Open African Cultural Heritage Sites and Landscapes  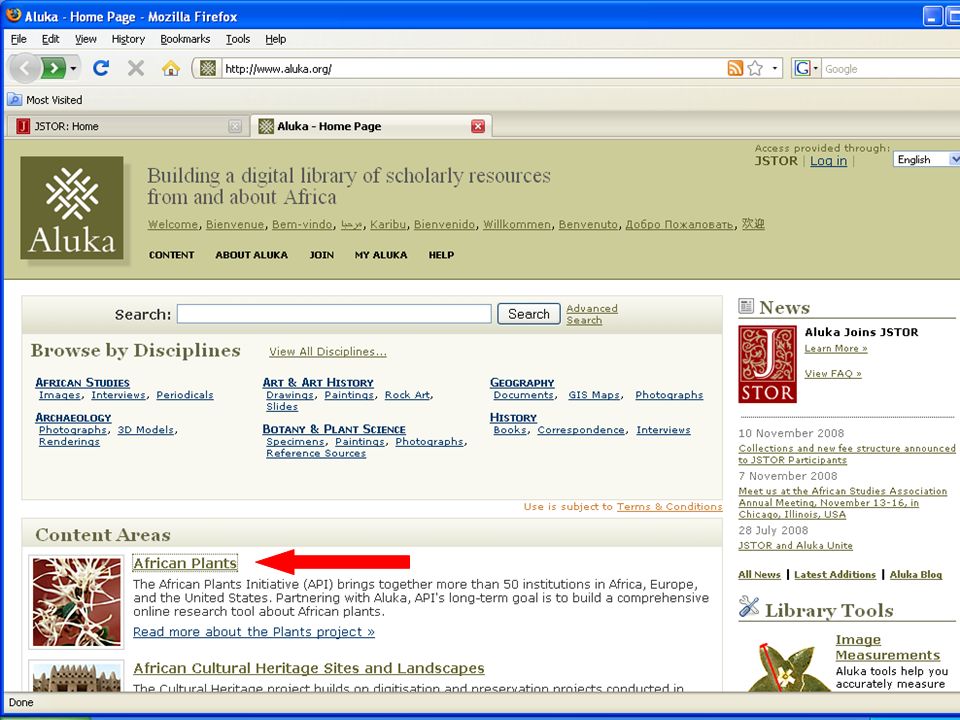(309, 668)
